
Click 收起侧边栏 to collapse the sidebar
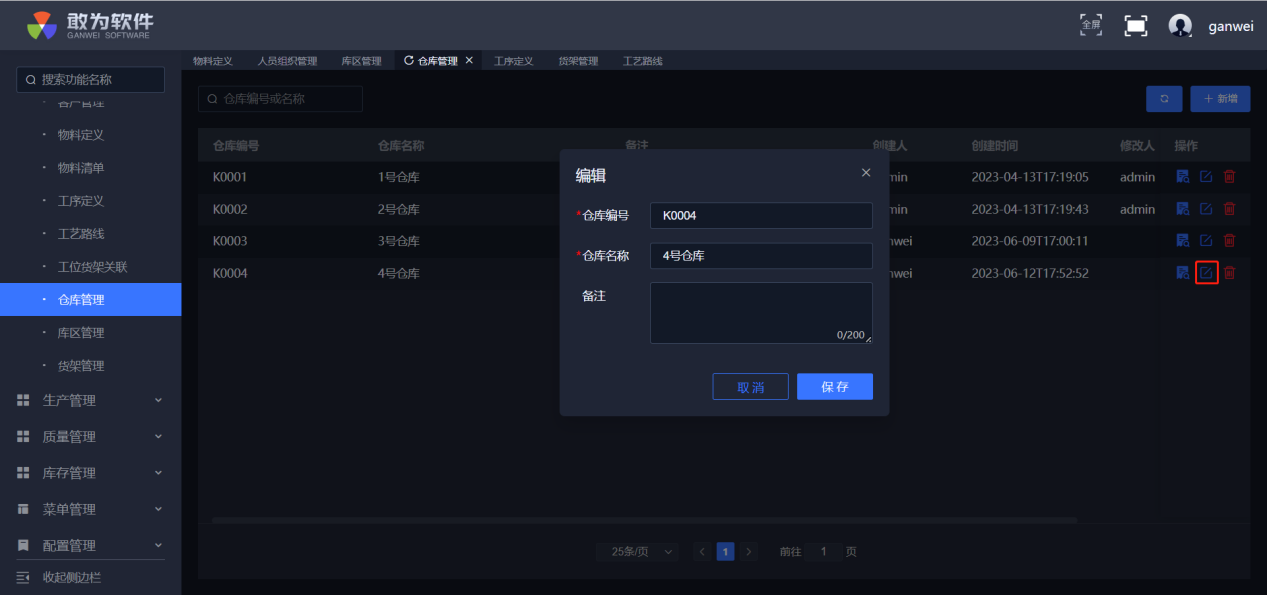tap(60, 577)
